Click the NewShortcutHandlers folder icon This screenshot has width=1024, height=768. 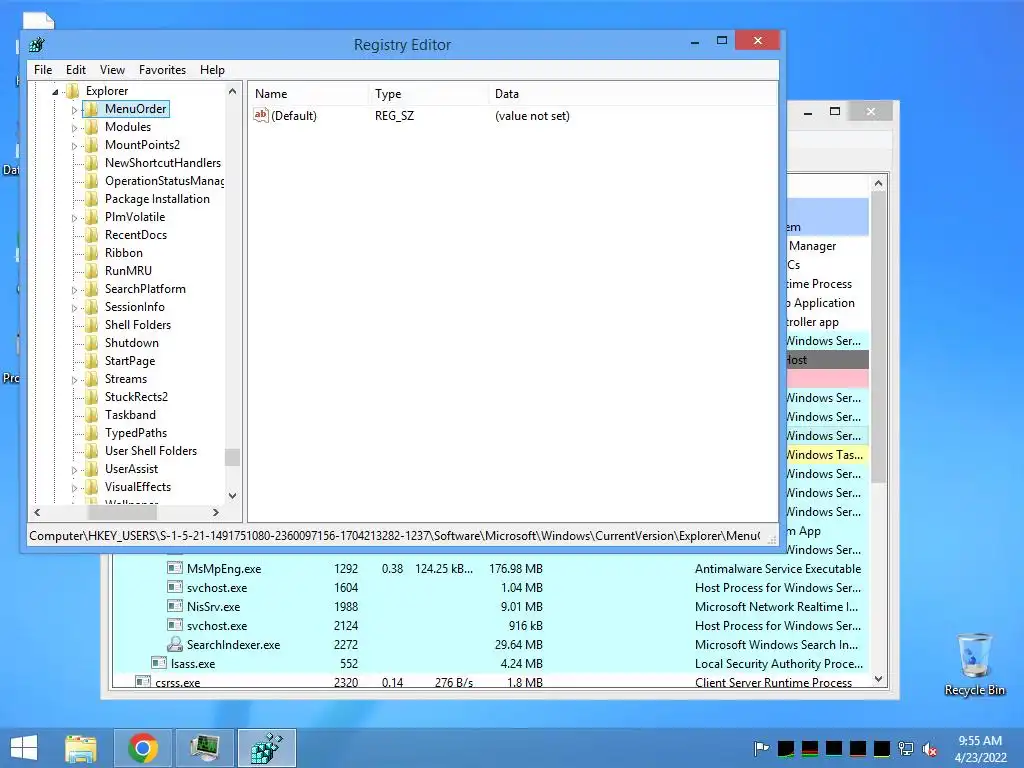pyautogui.click(x=92, y=163)
